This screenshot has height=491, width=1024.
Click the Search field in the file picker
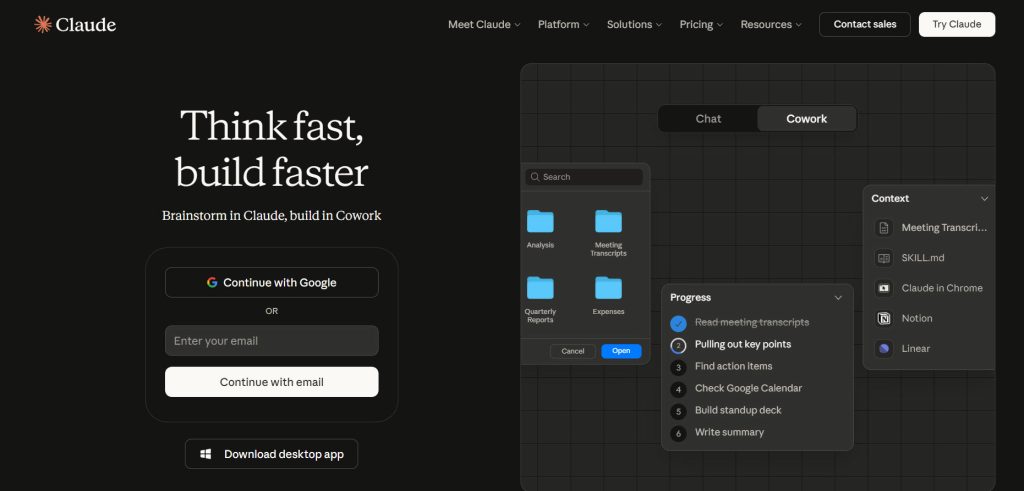(x=584, y=177)
